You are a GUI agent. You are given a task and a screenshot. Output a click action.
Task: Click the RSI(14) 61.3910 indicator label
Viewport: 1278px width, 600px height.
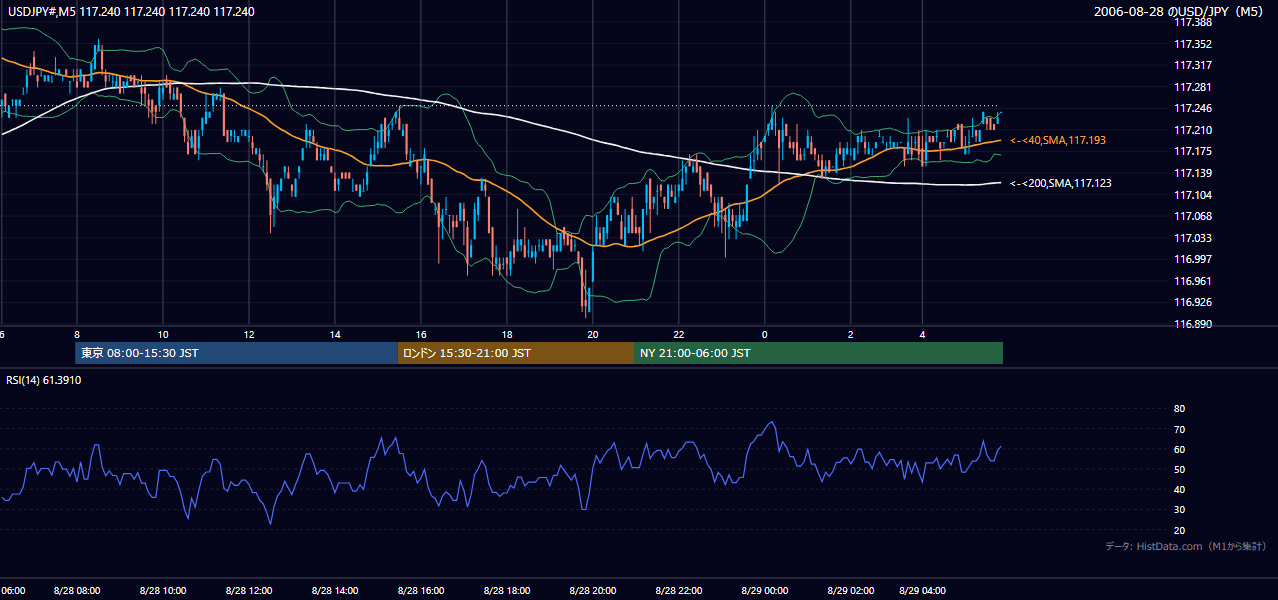(44, 380)
